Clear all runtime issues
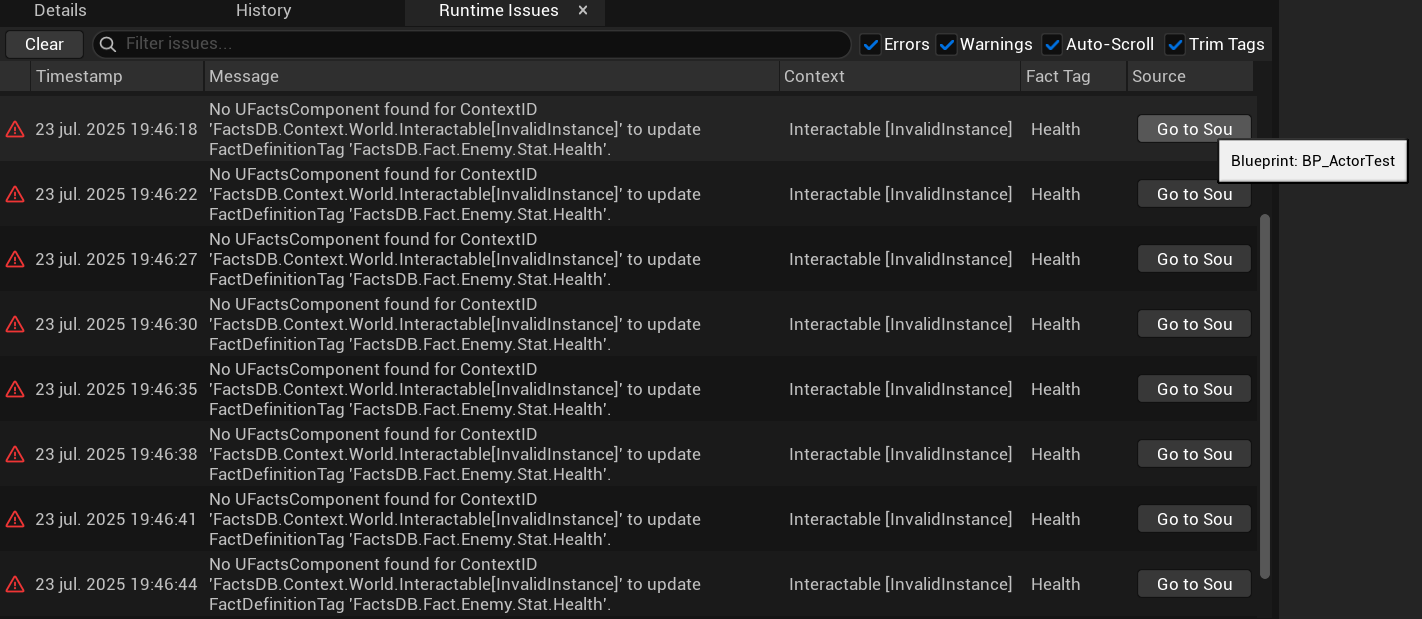The width and height of the screenshot is (1422, 619). click(44, 44)
